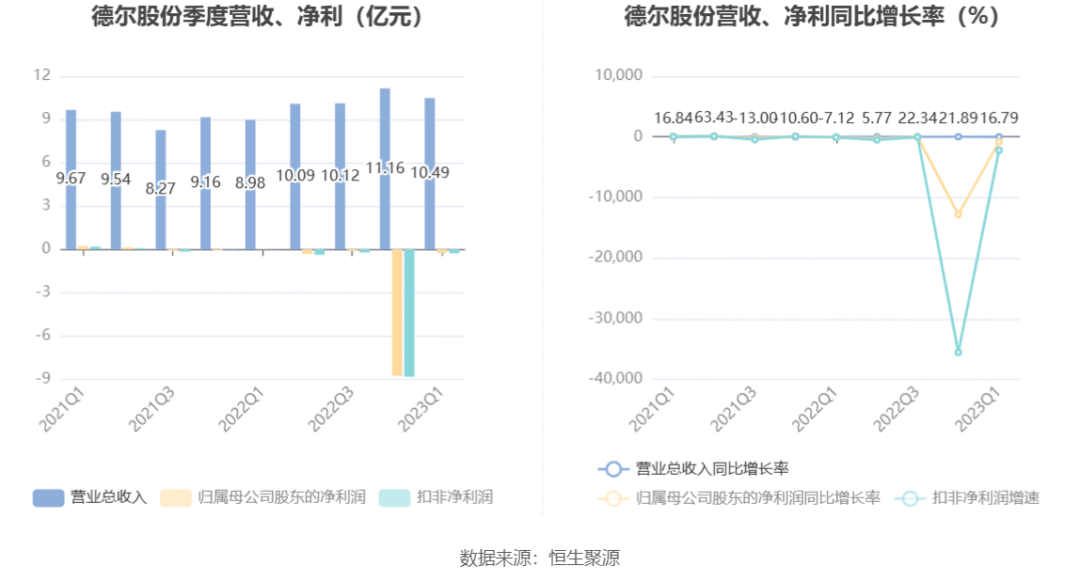This screenshot has height=582, width=1080.
Task: Click the 归属母公司股东的净利润同比增长率 legend marker
Action: tap(613, 497)
